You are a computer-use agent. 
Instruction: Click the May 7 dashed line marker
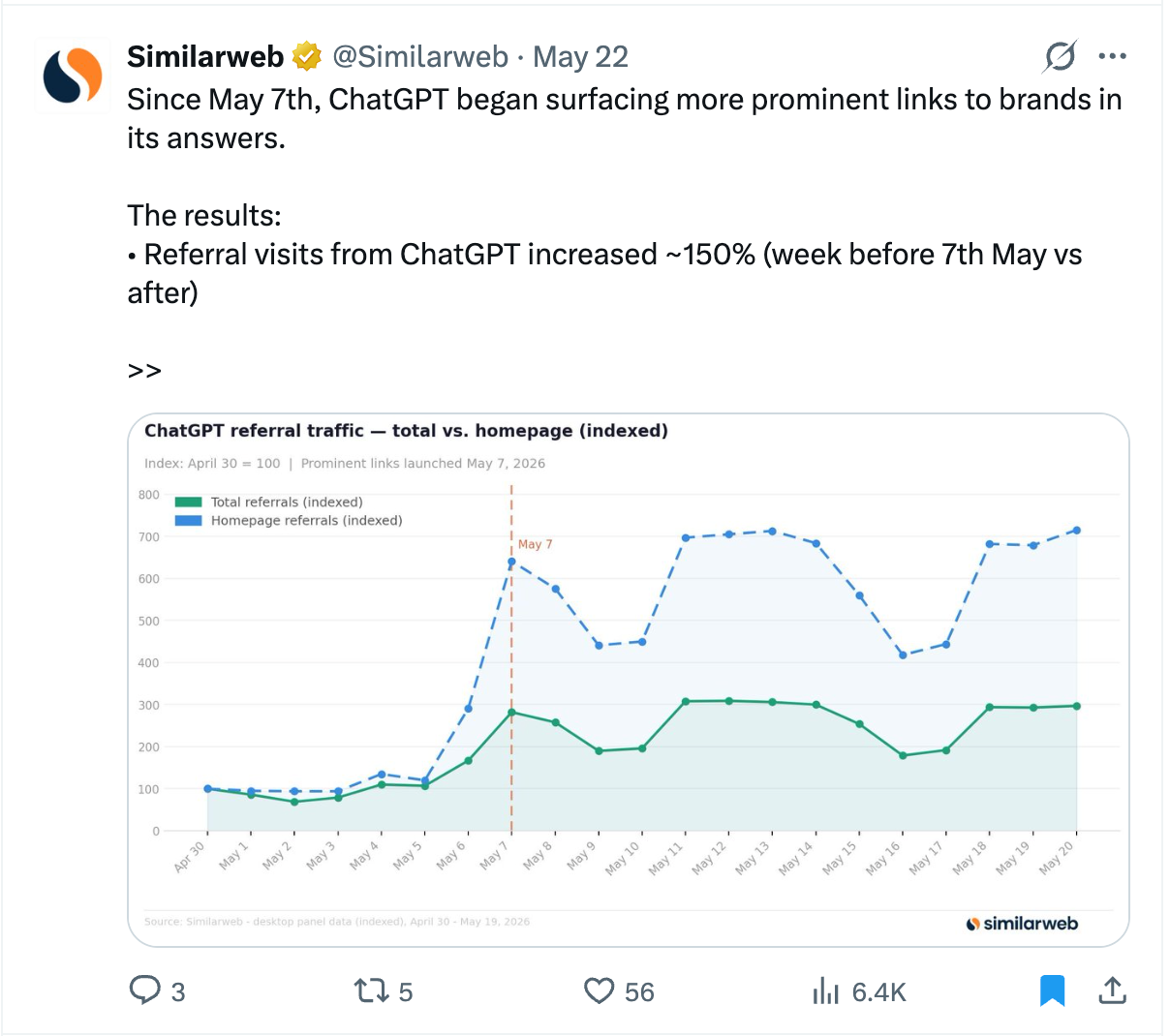[x=511, y=657]
